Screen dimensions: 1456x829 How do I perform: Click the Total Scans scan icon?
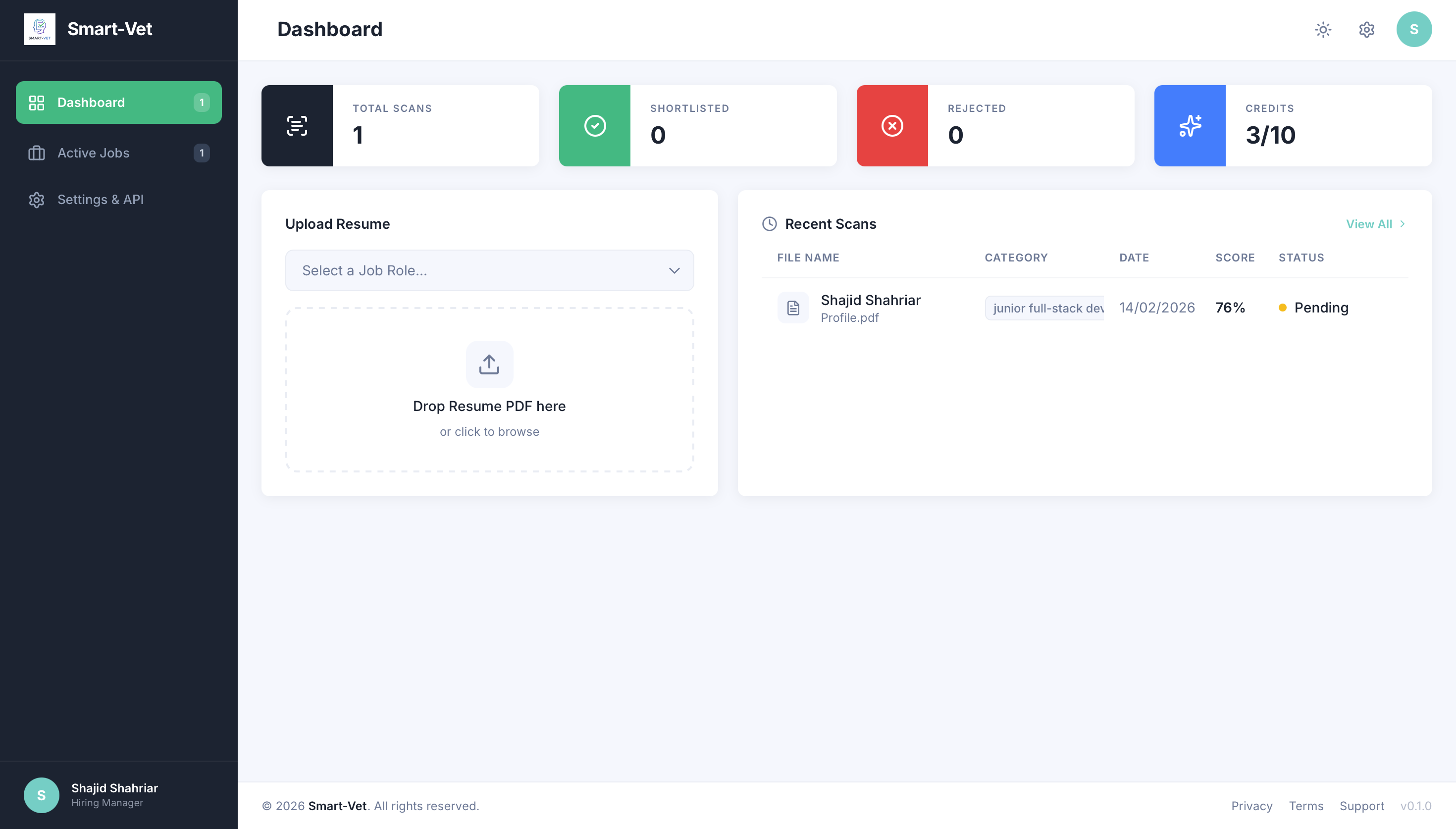297,126
